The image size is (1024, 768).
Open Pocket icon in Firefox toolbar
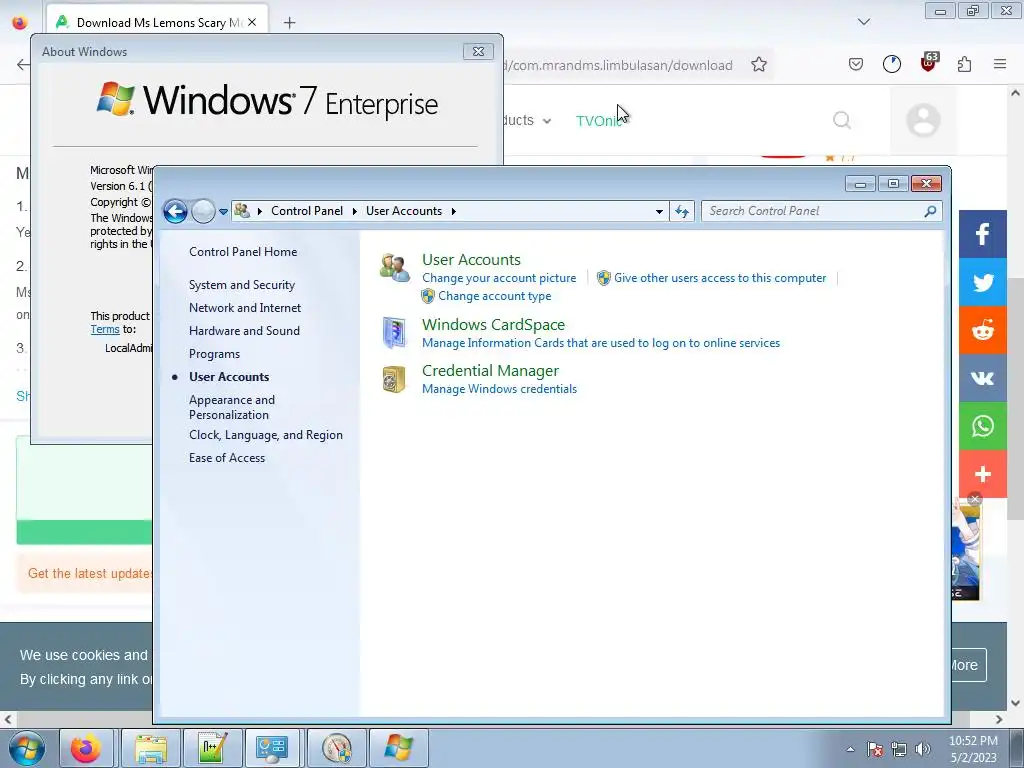click(856, 64)
